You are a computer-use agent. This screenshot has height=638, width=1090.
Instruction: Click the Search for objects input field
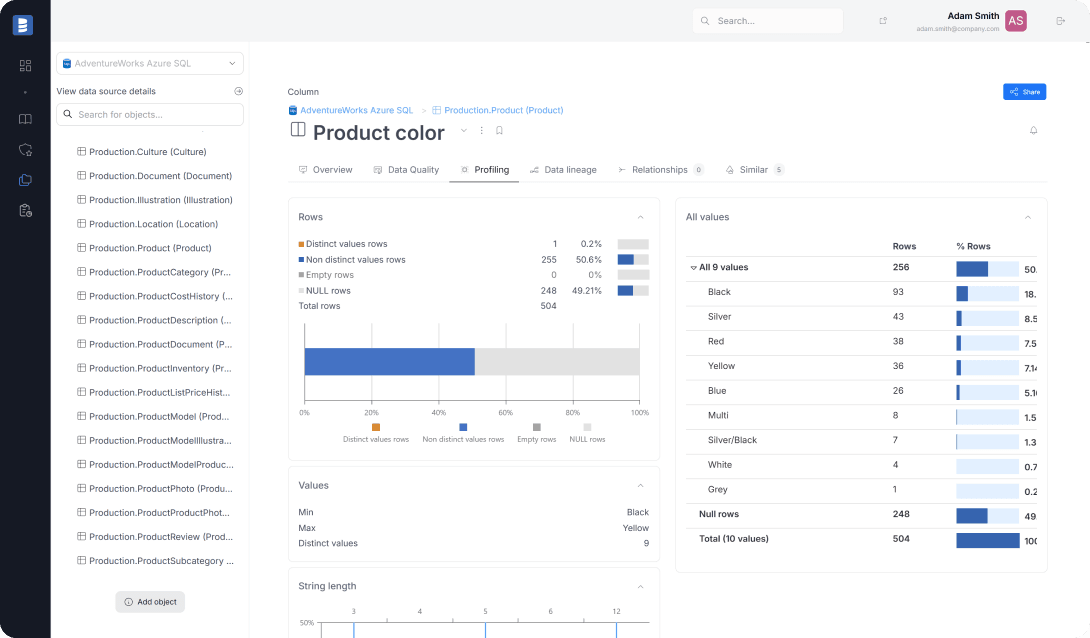pos(149,114)
